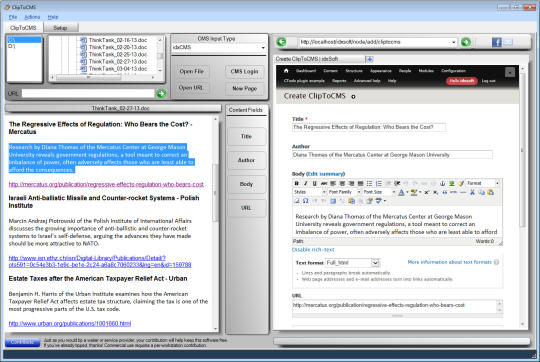Click the help icon beside text formats info

(x=496, y=262)
